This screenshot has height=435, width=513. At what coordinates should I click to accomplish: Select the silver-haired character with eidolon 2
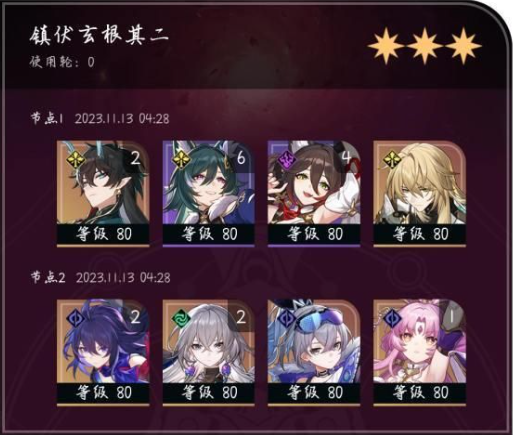click(x=209, y=353)
